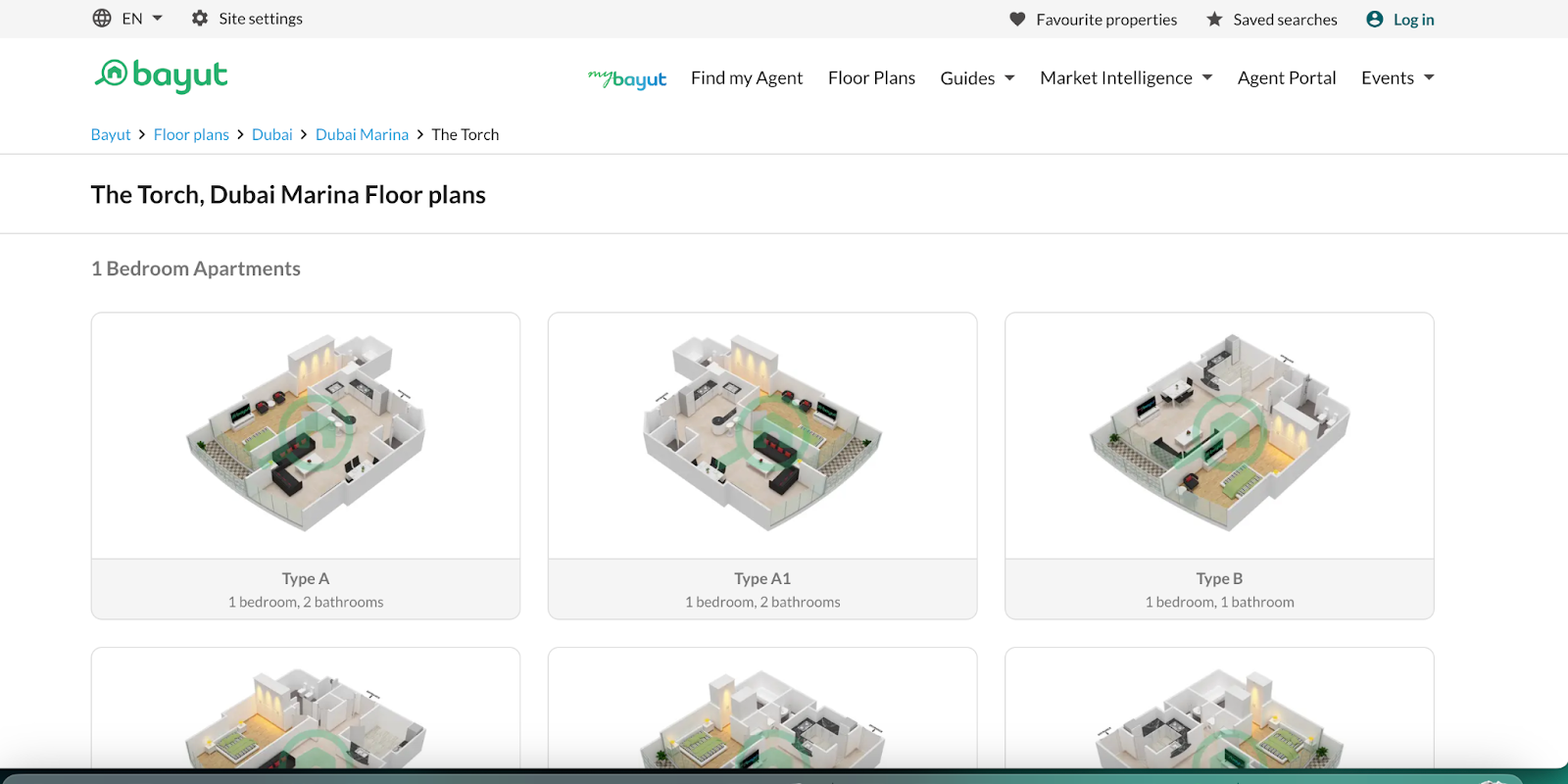Click the Favourite properties heart icon

pos(1017,20)
